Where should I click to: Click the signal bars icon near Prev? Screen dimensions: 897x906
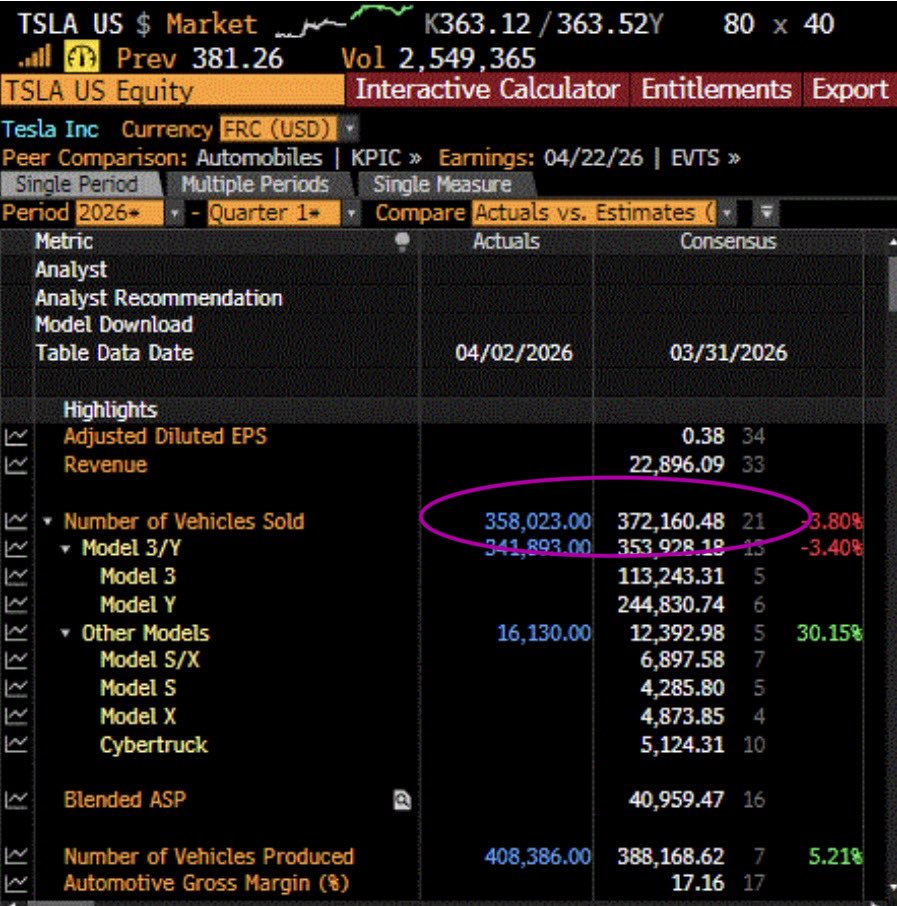pyautogui.click(x=35, y=57)
